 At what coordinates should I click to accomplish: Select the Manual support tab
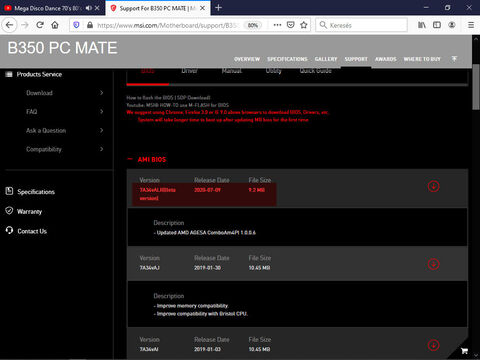pos(232,71)
